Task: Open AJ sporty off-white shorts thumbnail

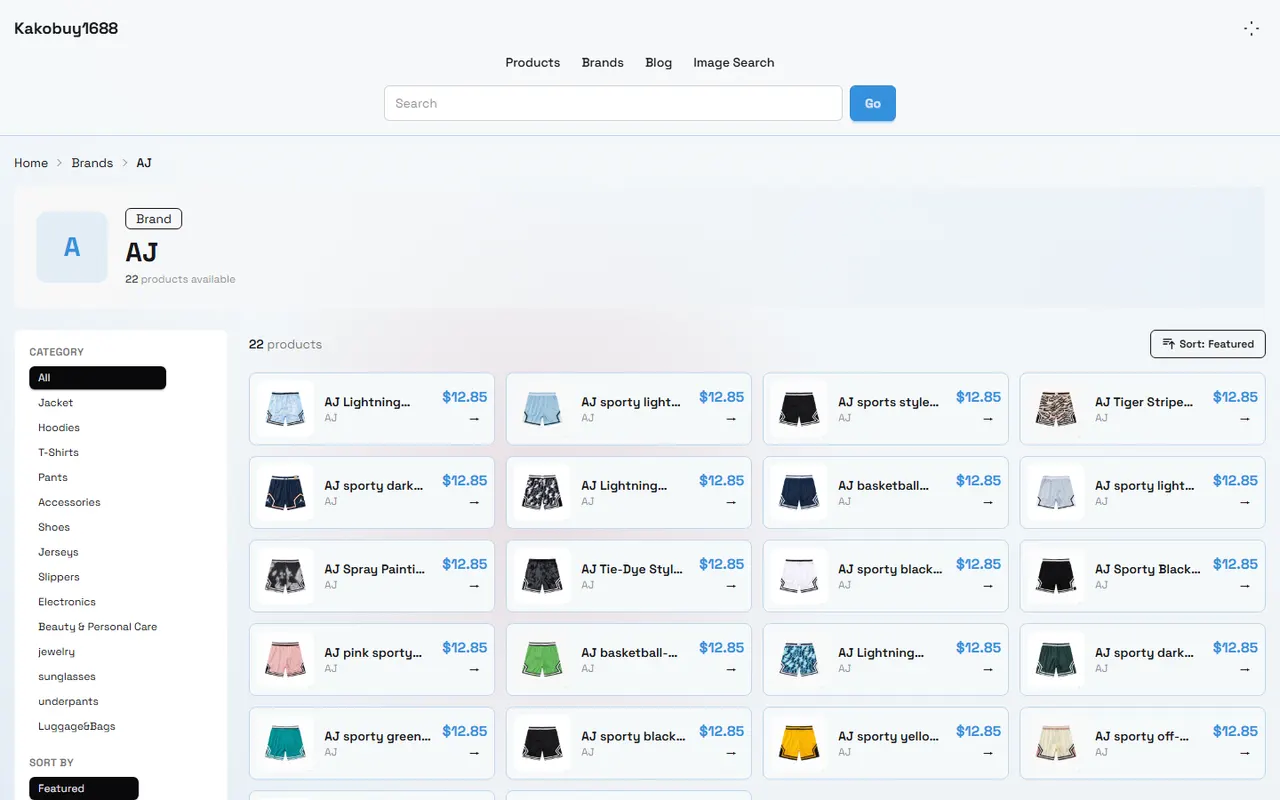Action: [x=1056, y=743]
